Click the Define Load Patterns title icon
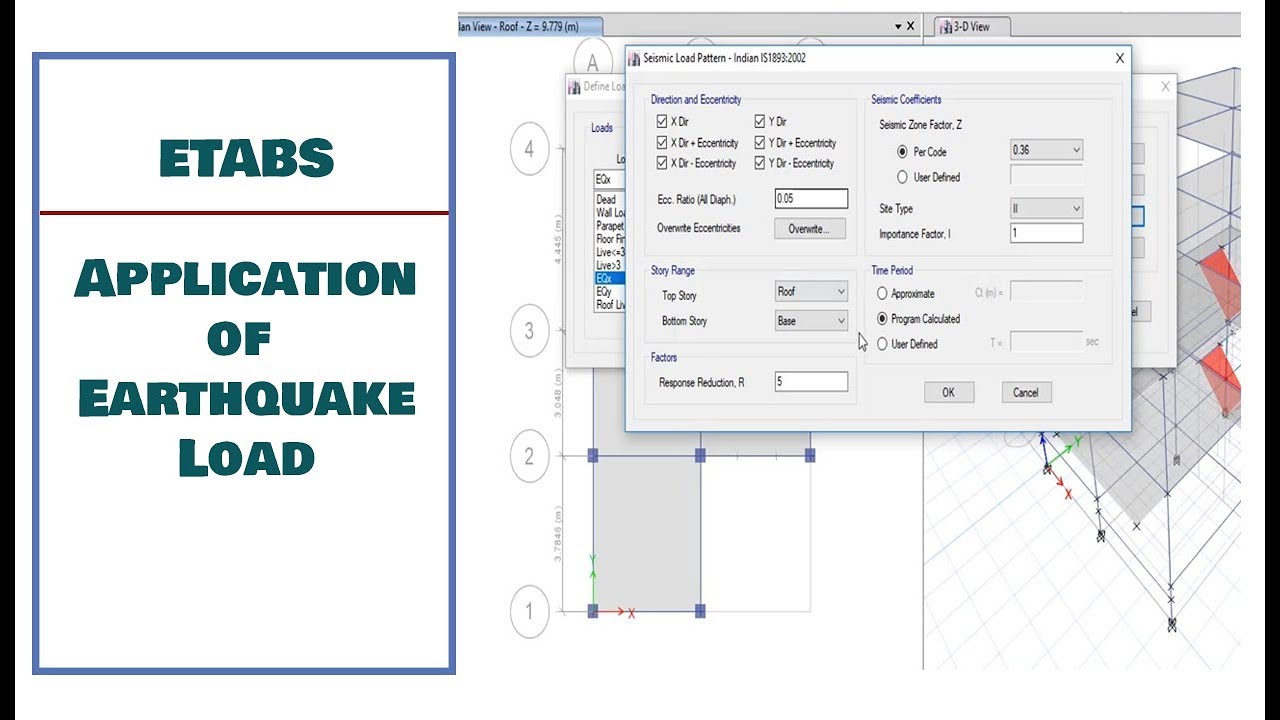The width and height of the screenshot is (1280, 720). (574, 87)
